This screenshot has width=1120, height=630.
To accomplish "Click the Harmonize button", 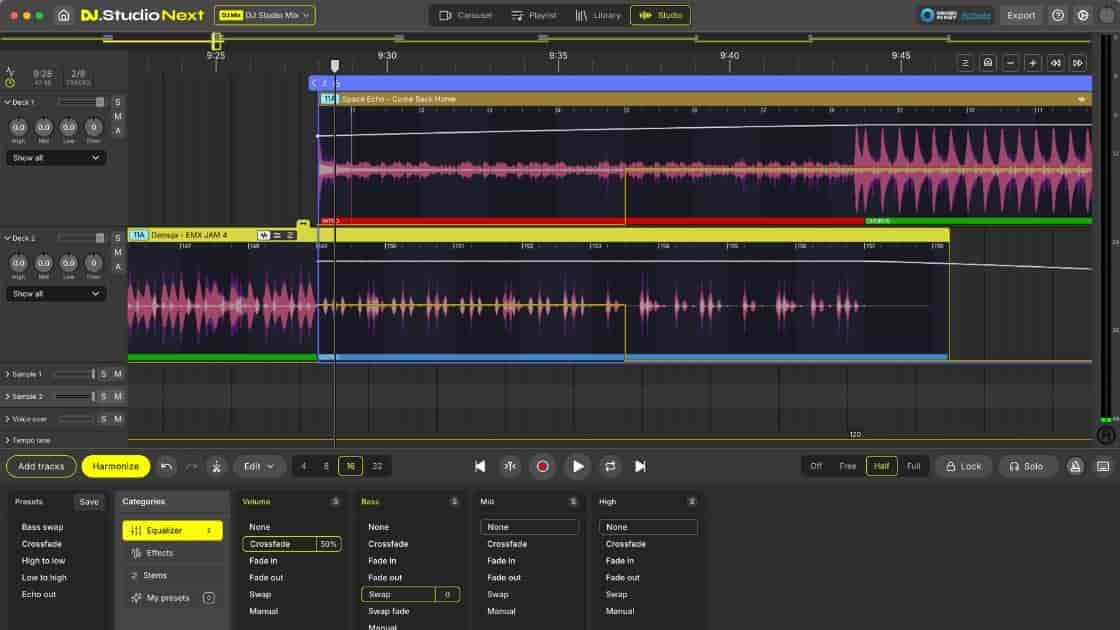I will (115, 465).
